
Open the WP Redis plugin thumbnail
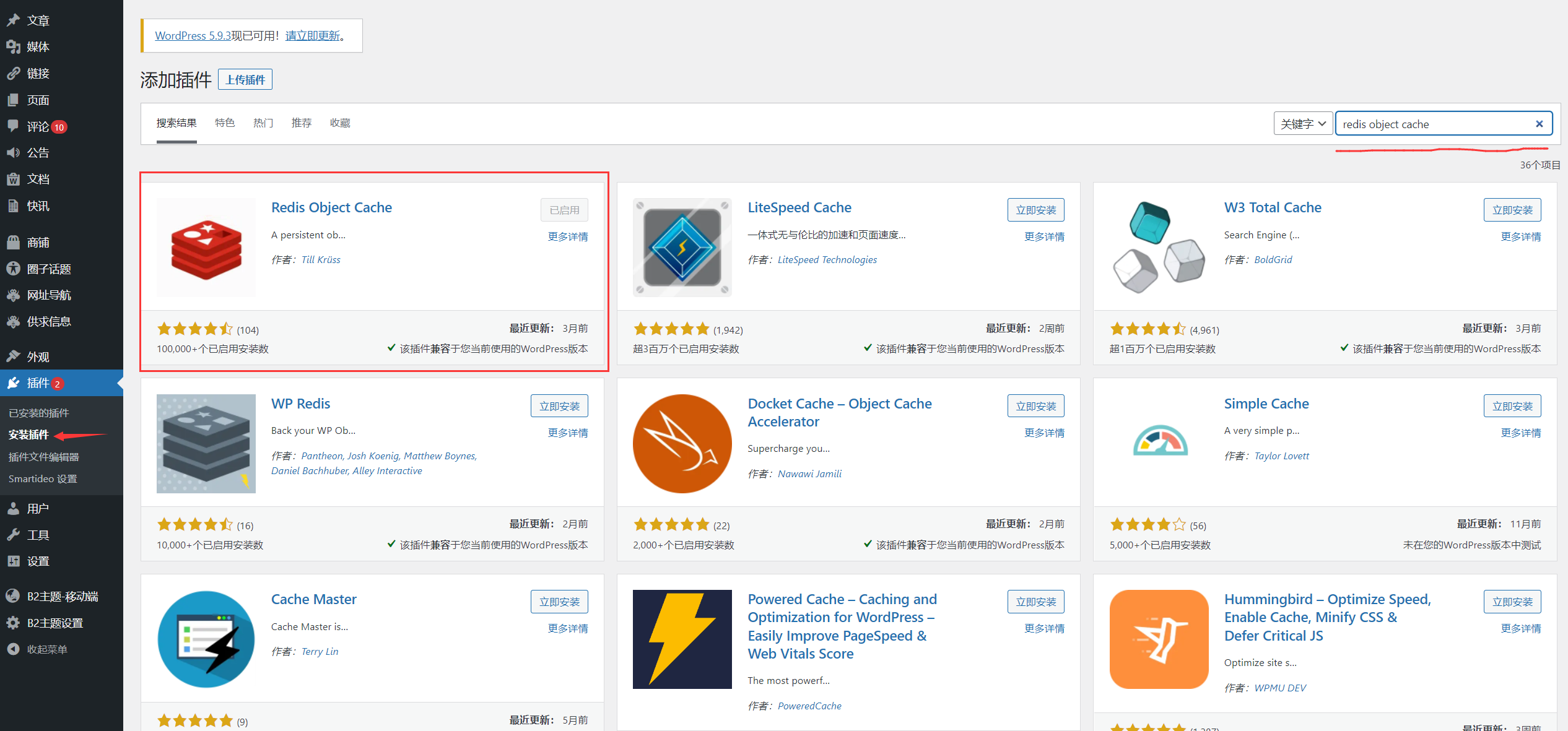click(206, 443)
